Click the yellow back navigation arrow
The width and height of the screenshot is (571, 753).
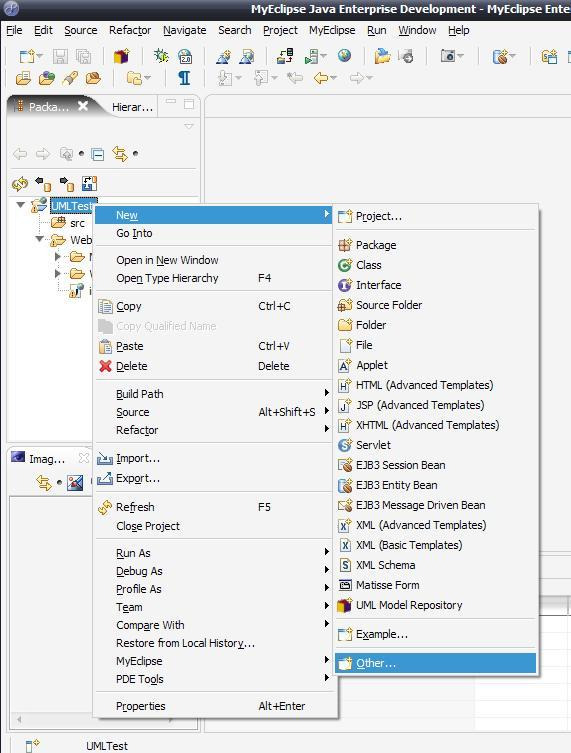[x=321, y=78]
